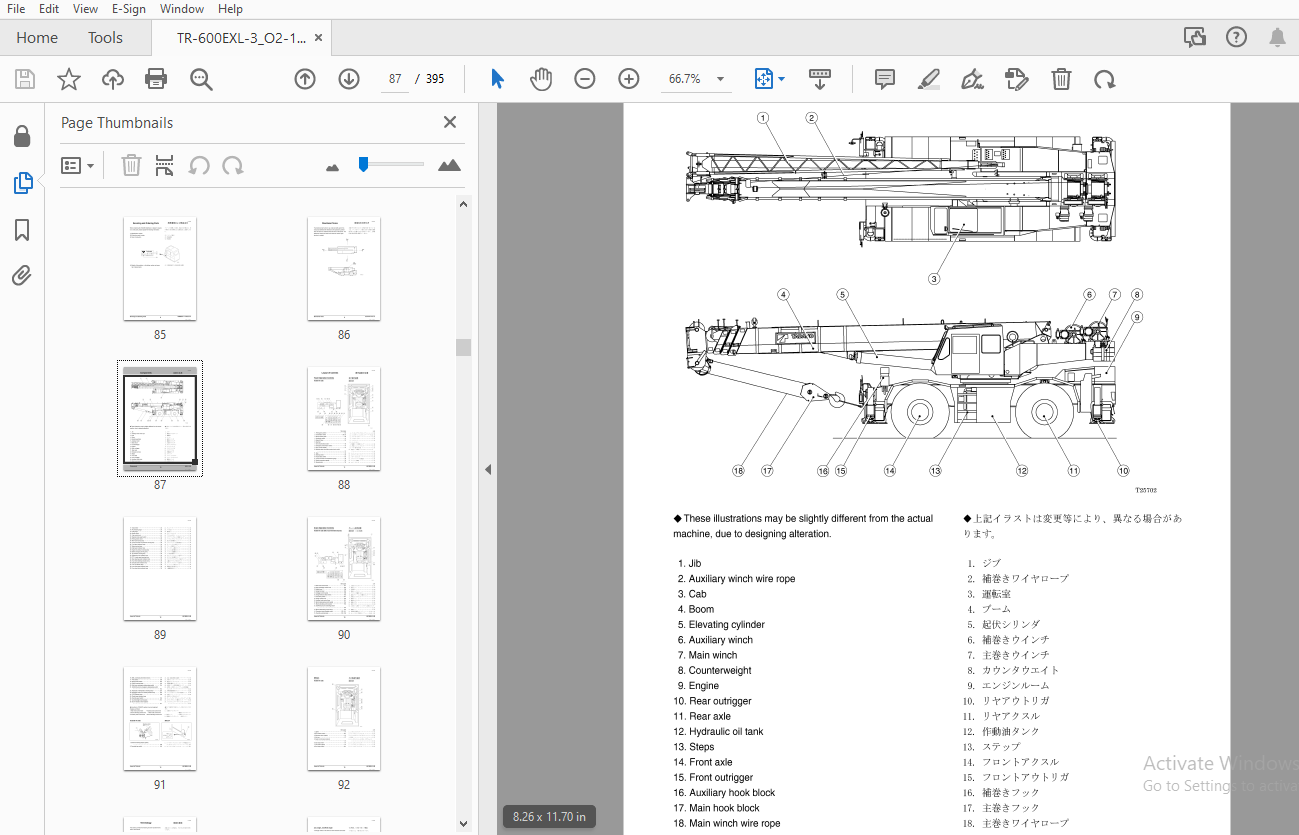This screenshot has width=1299, height=835.
Task: Enlarge thumbnails large mountain icon
Action: (x=450, y=165)
